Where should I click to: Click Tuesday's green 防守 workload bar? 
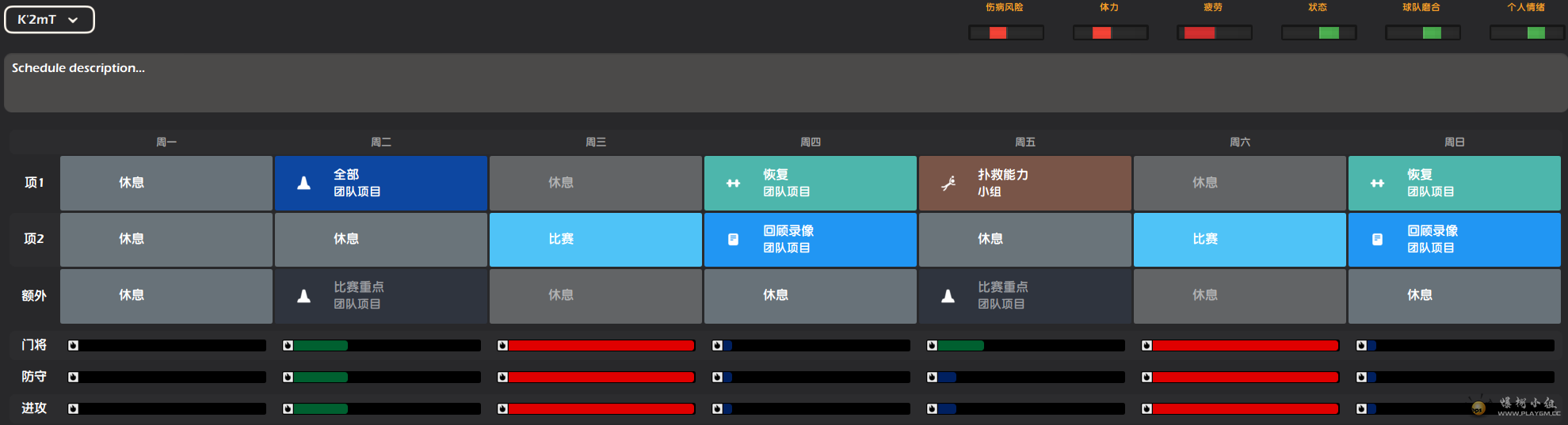point(320,378)
